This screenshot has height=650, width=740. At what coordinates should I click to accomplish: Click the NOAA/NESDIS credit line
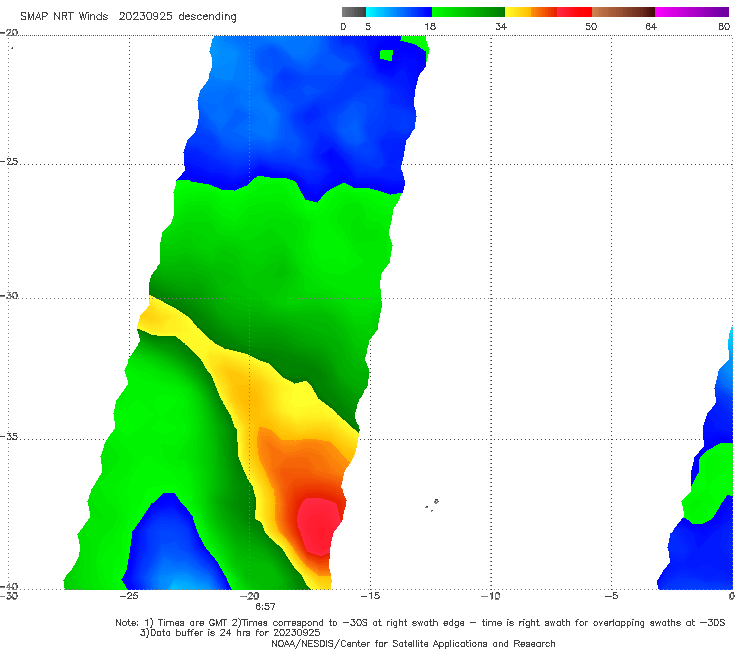(413, 644)
